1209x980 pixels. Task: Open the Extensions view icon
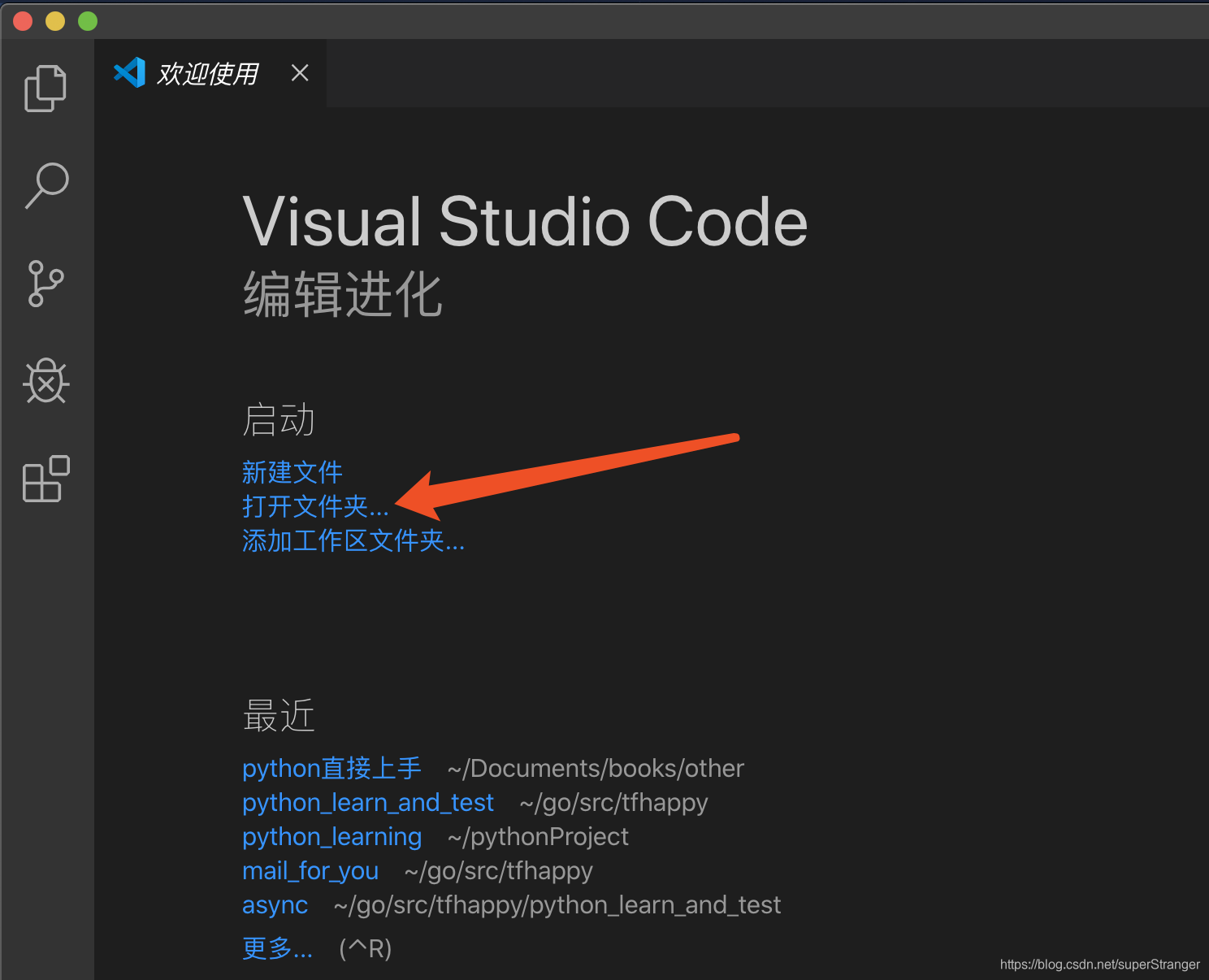pyautogui.click(x=46, y=479)
